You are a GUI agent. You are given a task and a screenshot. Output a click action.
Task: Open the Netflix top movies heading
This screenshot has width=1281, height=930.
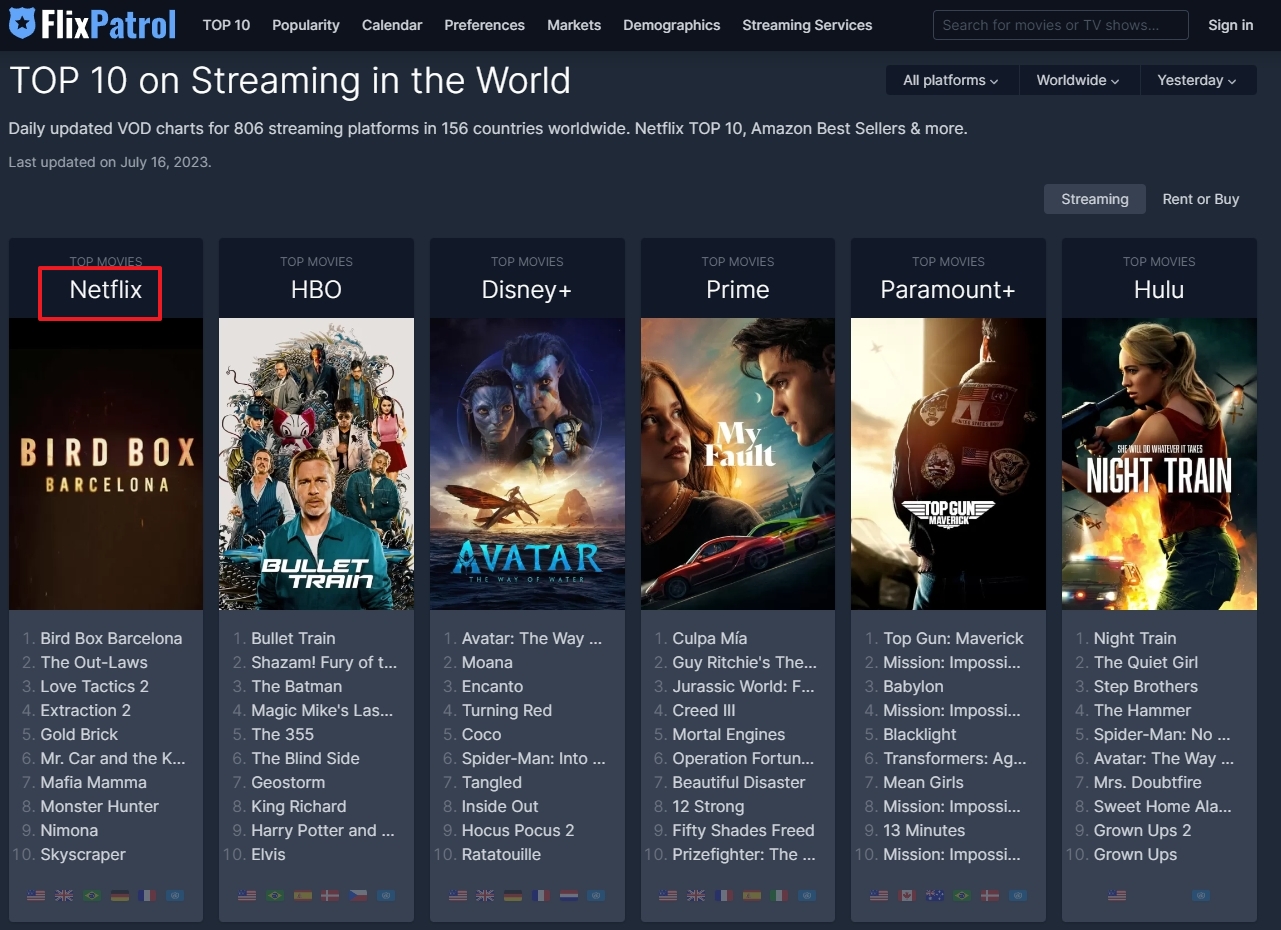click(106, 290)
